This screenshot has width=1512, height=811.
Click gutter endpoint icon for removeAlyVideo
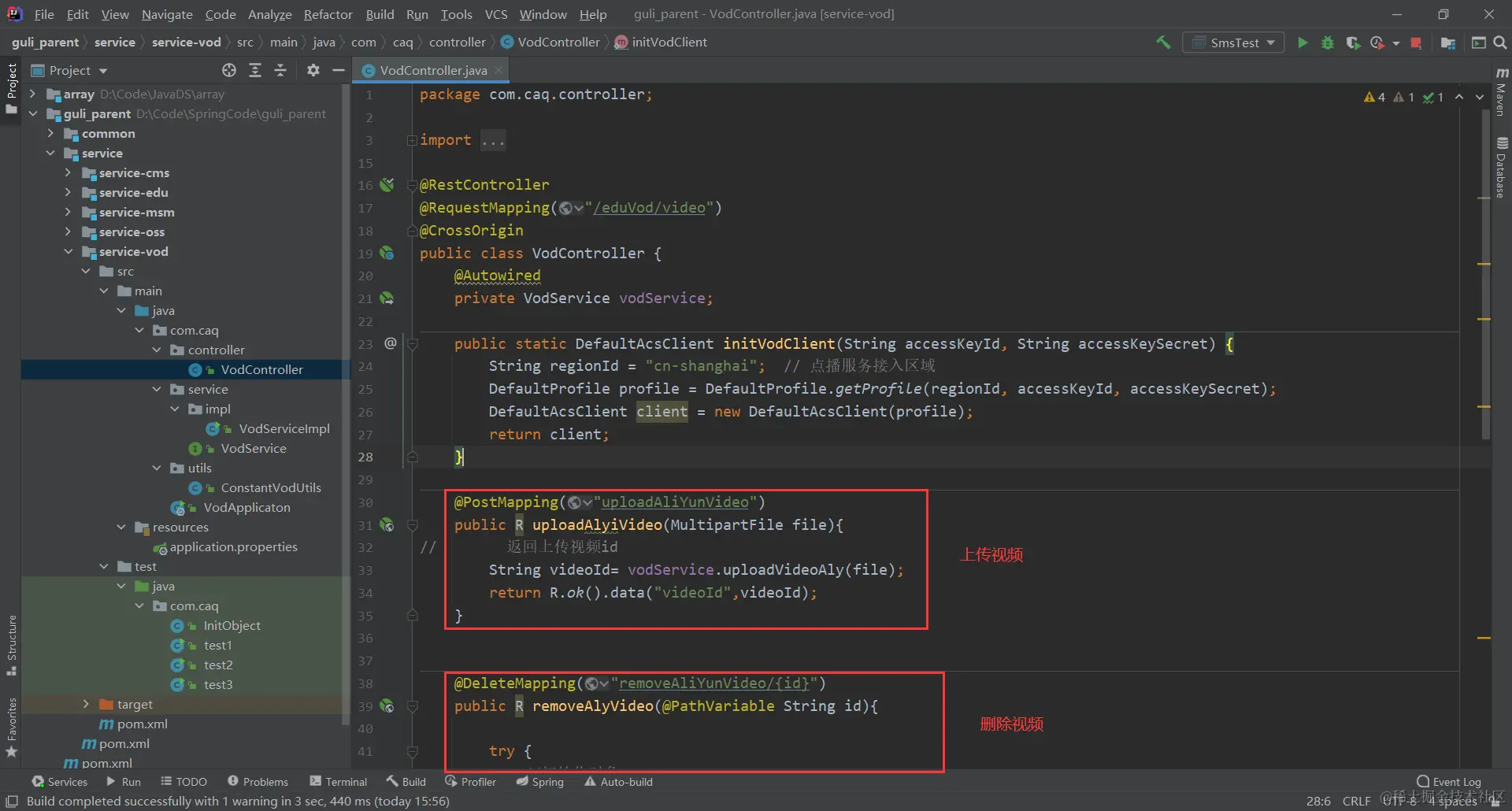point(387,705)
